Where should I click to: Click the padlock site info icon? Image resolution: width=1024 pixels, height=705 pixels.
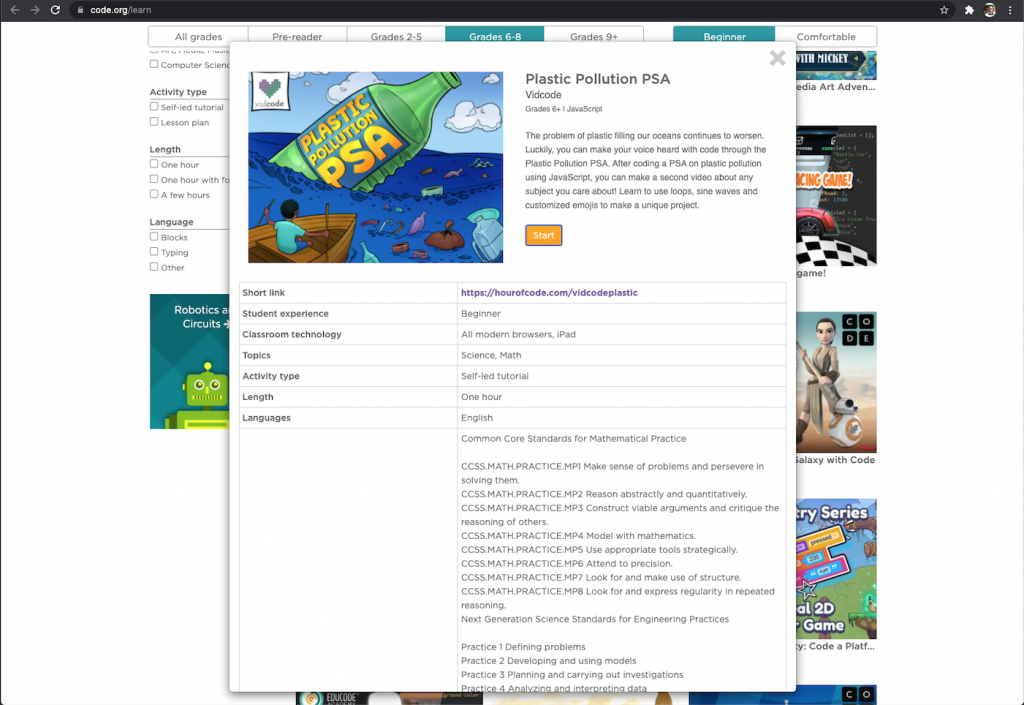click(80, 10)
